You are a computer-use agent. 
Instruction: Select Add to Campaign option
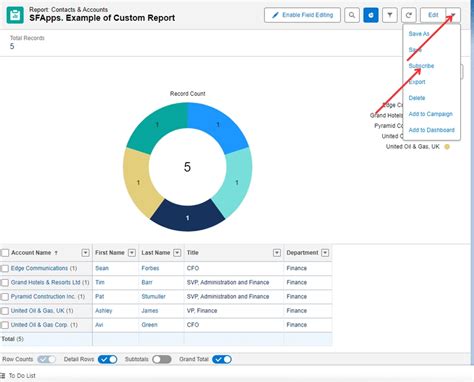tap(430, 114)
